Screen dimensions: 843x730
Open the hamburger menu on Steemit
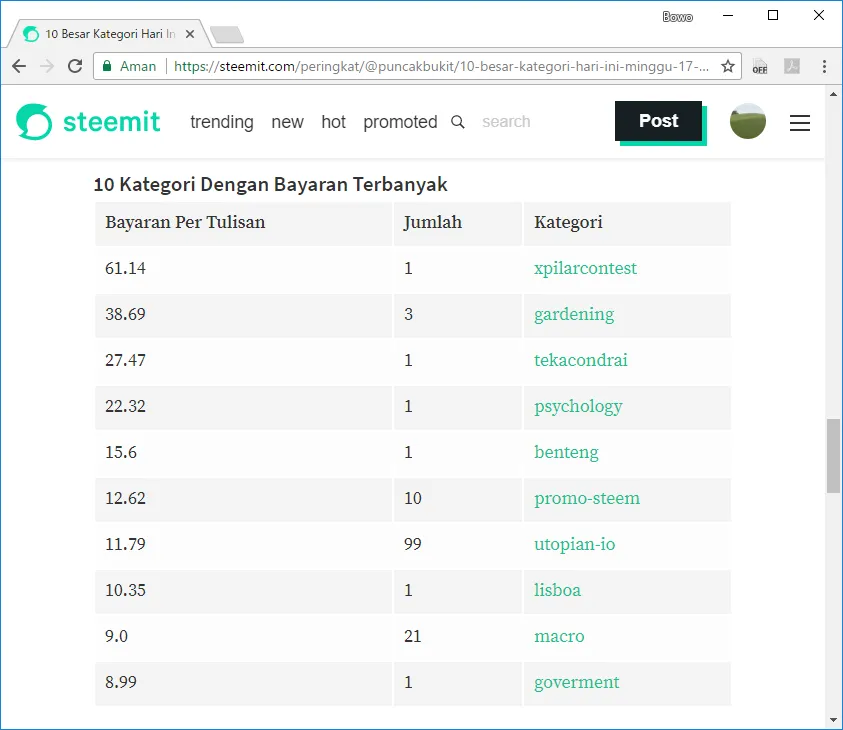(799, 123)
